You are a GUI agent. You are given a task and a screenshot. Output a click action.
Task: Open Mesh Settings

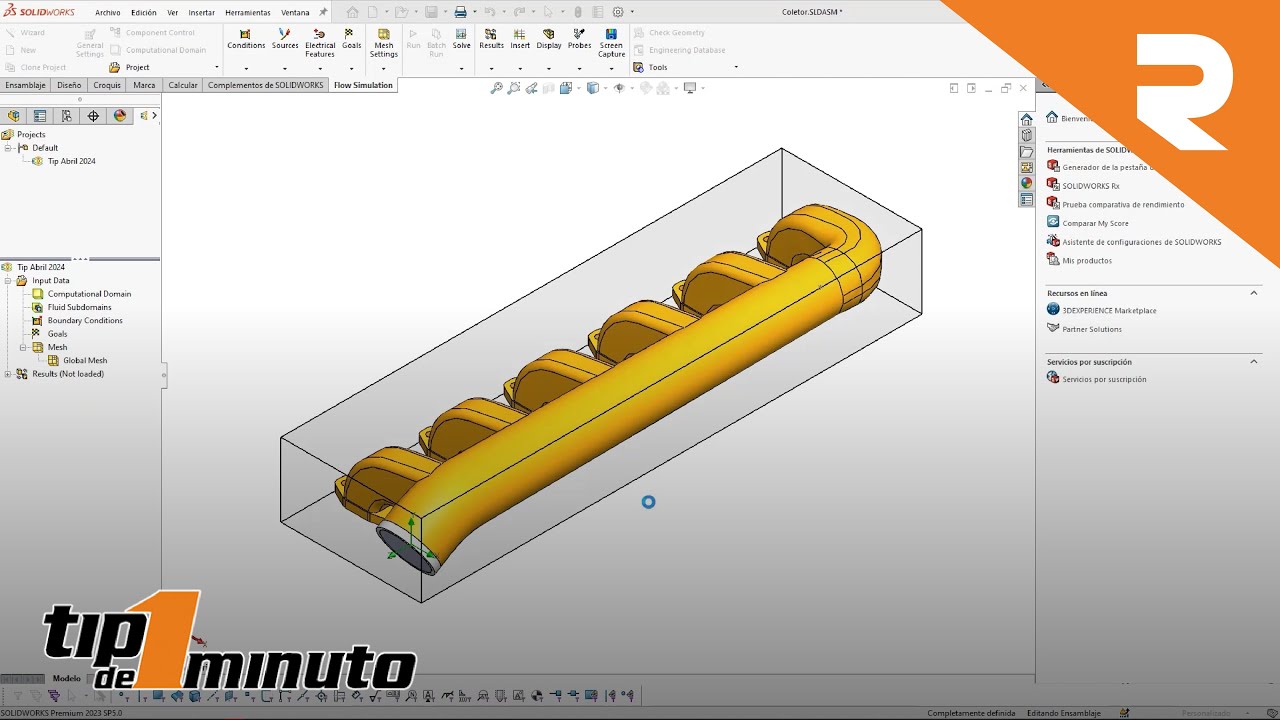(x=384, y=43)
